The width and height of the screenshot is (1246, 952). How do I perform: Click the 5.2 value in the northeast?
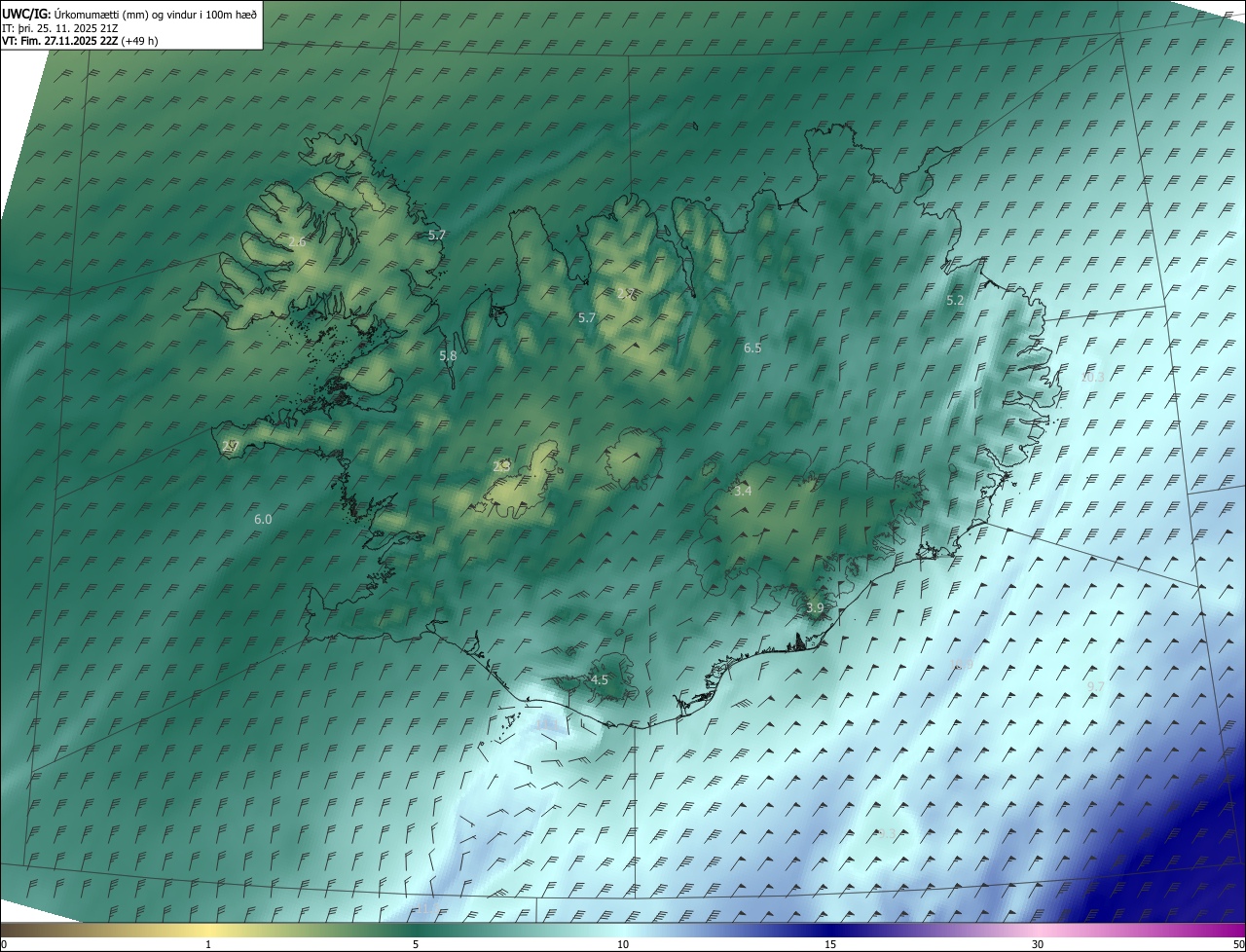click(955, 301)
